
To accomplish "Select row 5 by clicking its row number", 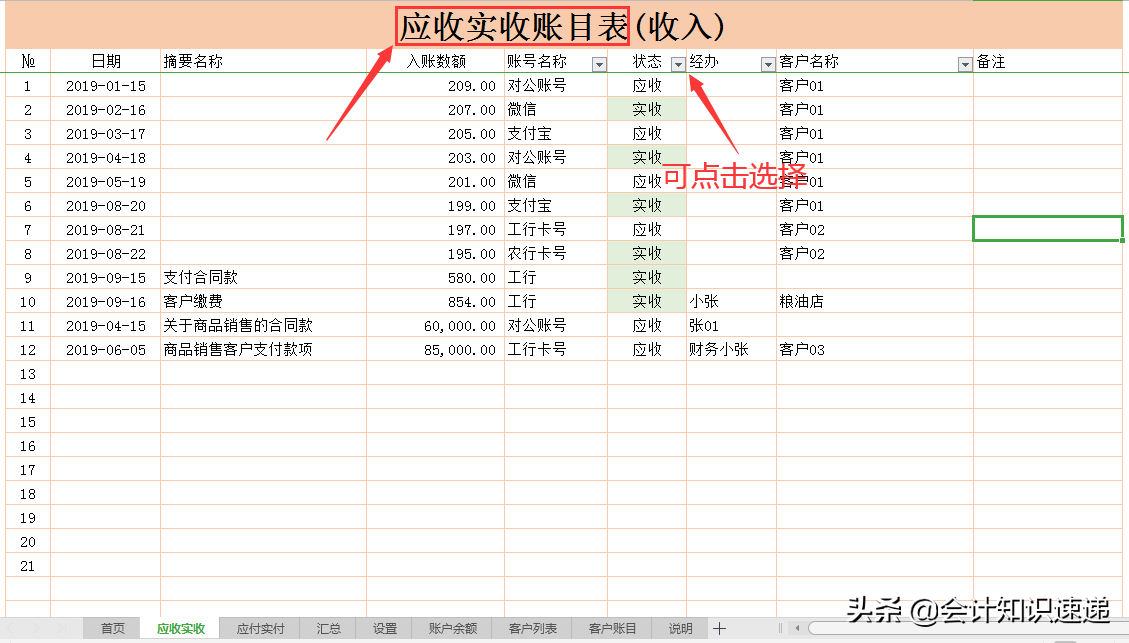I will point(27,181).
